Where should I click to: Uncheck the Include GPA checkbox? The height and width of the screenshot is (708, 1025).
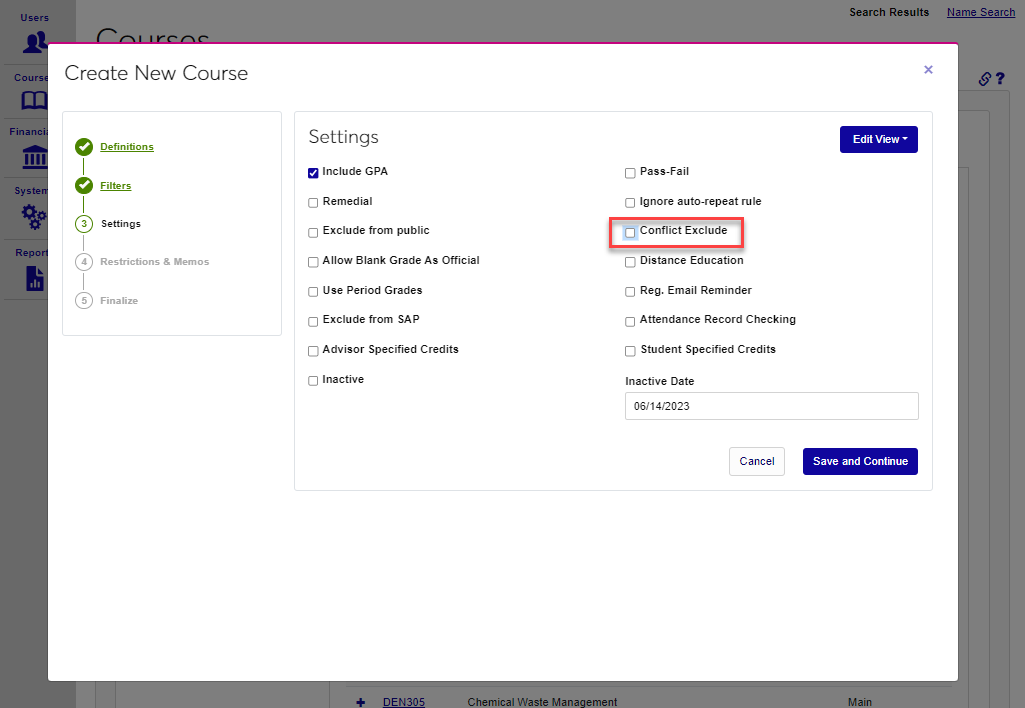point(313,173)
